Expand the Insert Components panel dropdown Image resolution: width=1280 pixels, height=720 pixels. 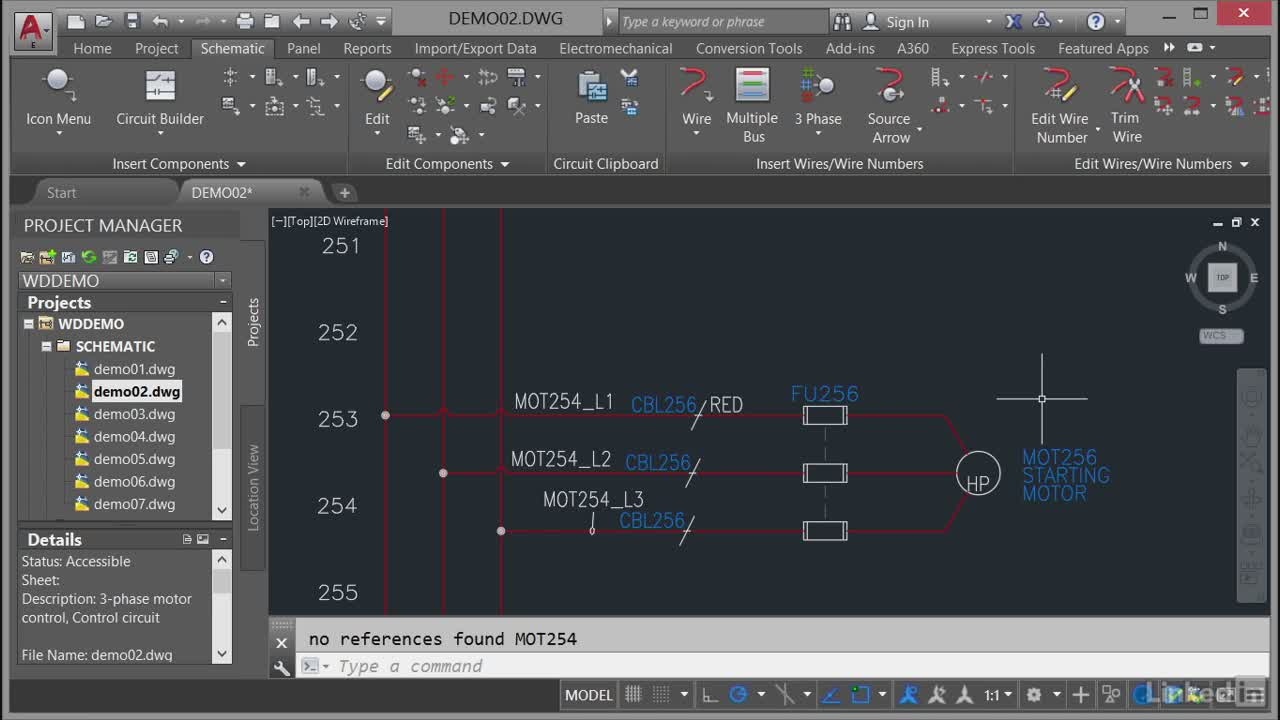coord(241,164)
